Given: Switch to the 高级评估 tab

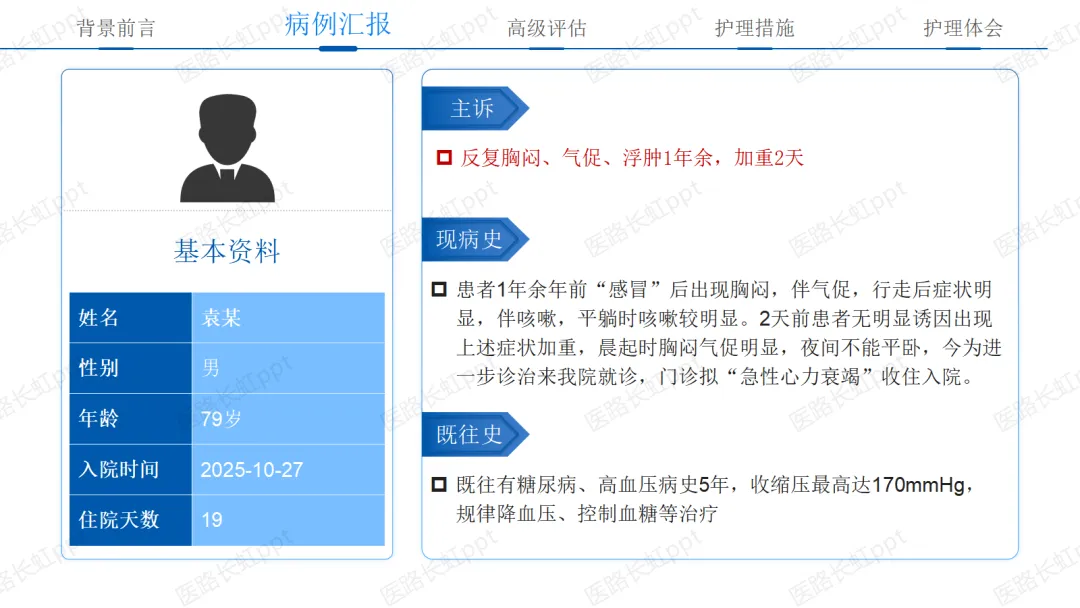Looking at the screenshot, I should tap(547, 28).
